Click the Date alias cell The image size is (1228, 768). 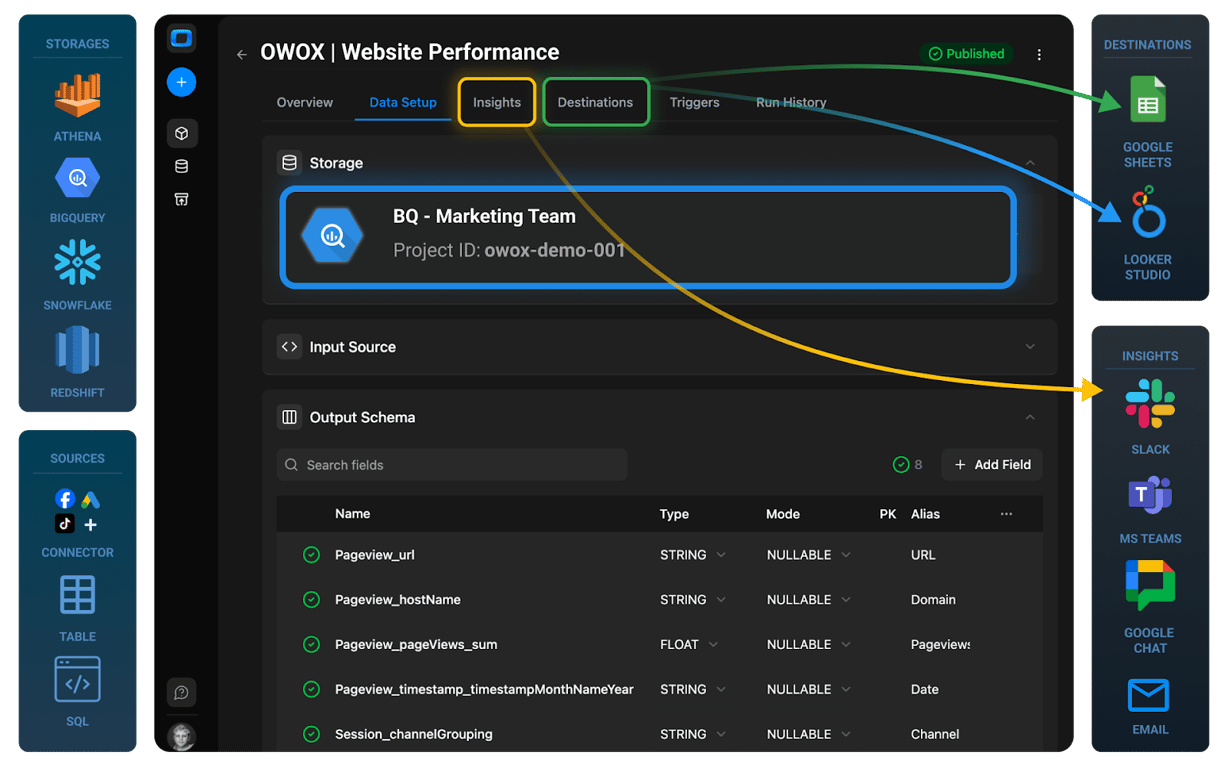[925, 689]
